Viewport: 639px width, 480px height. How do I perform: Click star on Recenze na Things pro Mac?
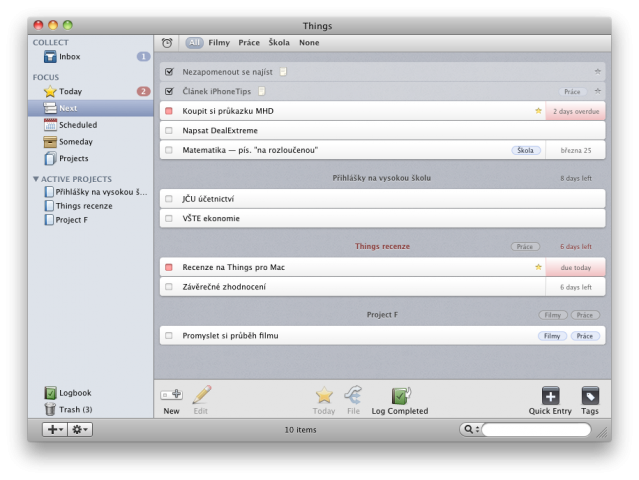(x=538, y=267)
